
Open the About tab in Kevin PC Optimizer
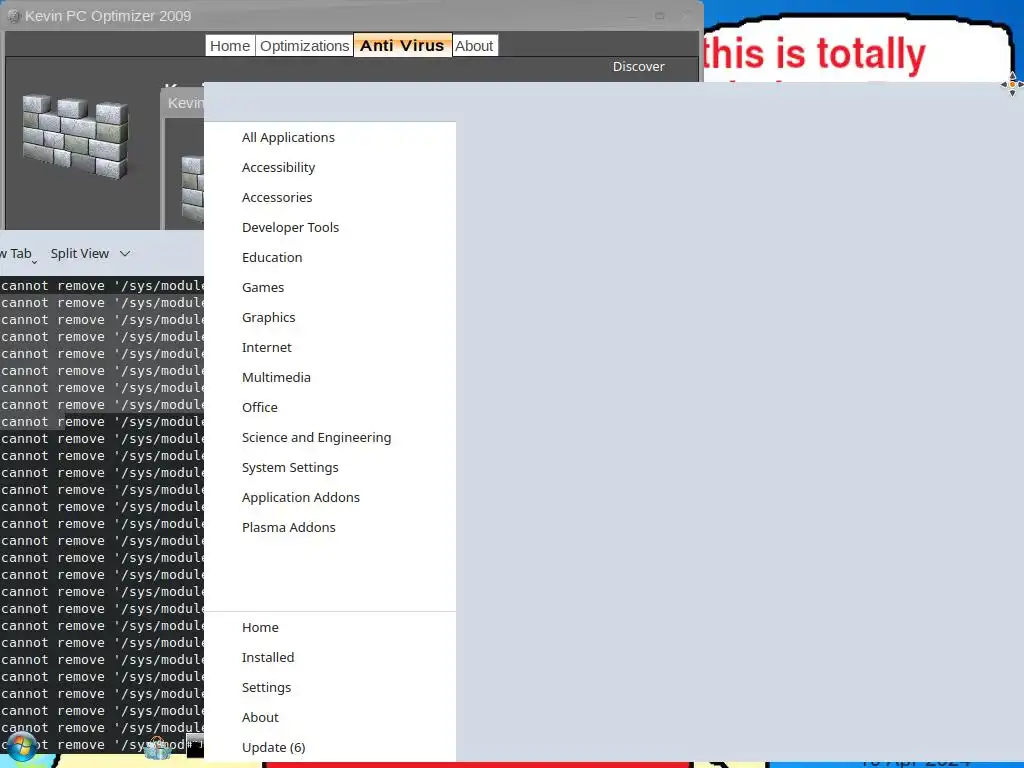tap(474, 46)
